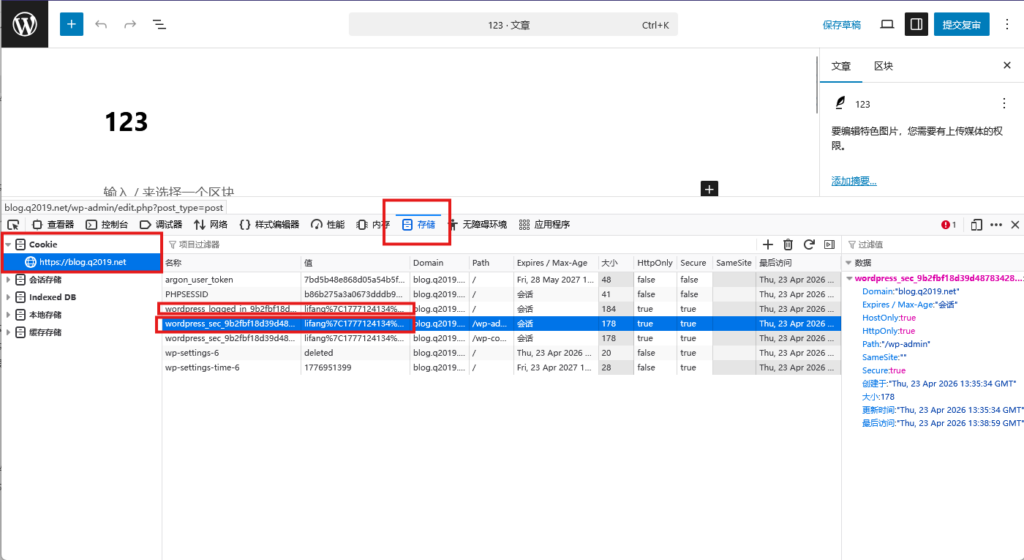Open the editor options three-dot menu
1024x560 pixels.
1006,24
